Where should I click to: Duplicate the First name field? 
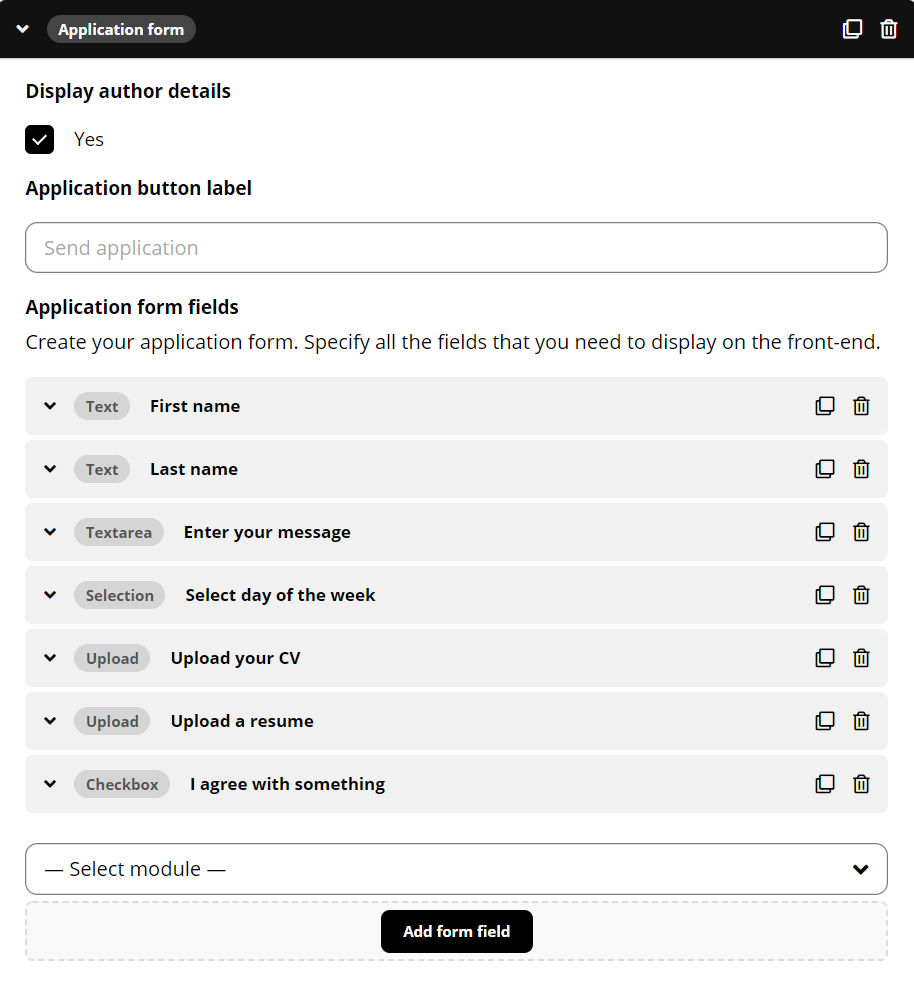[x=825, y=406]
